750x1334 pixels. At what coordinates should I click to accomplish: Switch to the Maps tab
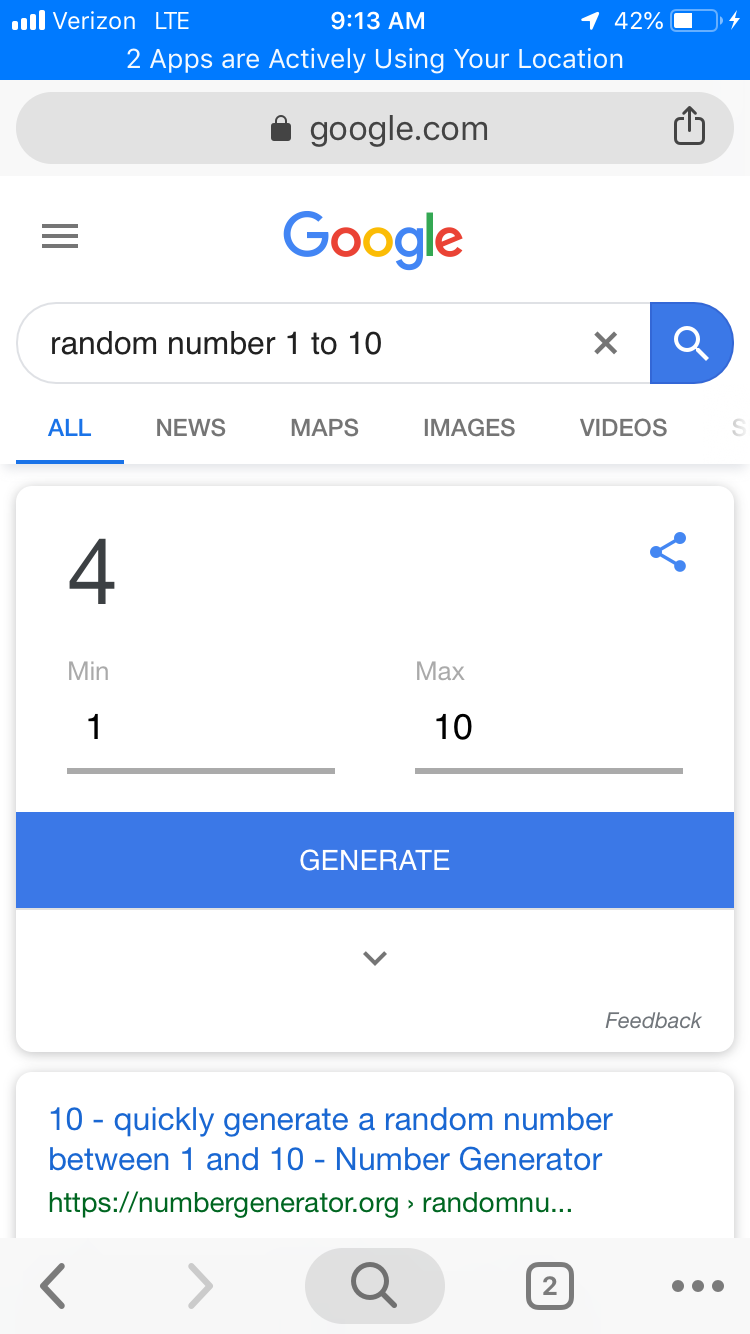[324, 428]
